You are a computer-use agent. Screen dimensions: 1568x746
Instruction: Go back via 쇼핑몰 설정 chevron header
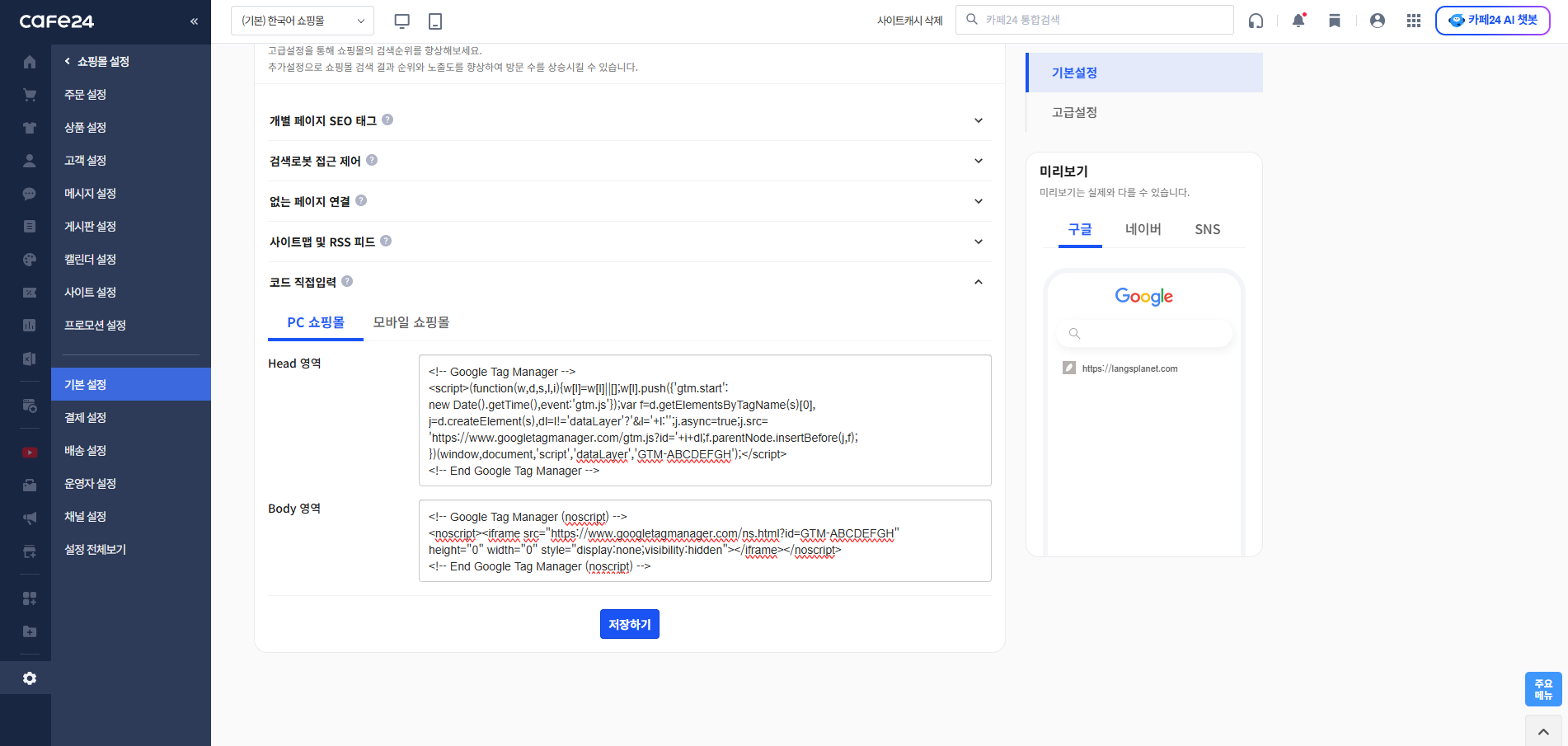point(96,62)
